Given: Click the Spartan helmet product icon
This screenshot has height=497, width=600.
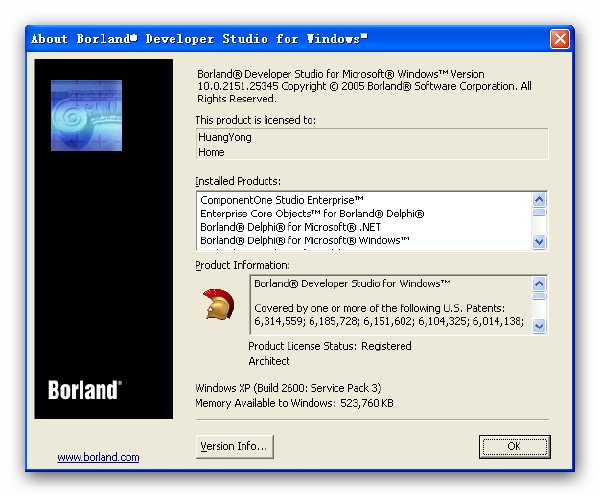Looking at the screenshot, I should [218, 305].
